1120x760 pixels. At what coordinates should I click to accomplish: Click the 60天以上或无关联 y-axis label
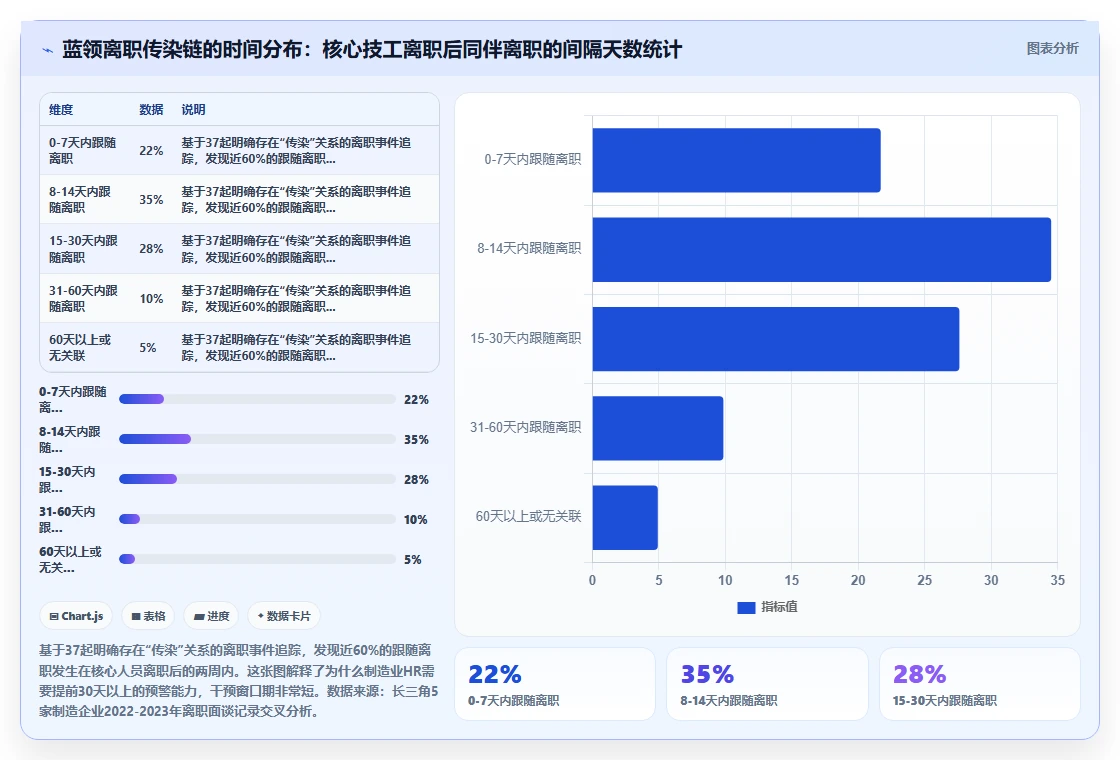pos(529,516)
